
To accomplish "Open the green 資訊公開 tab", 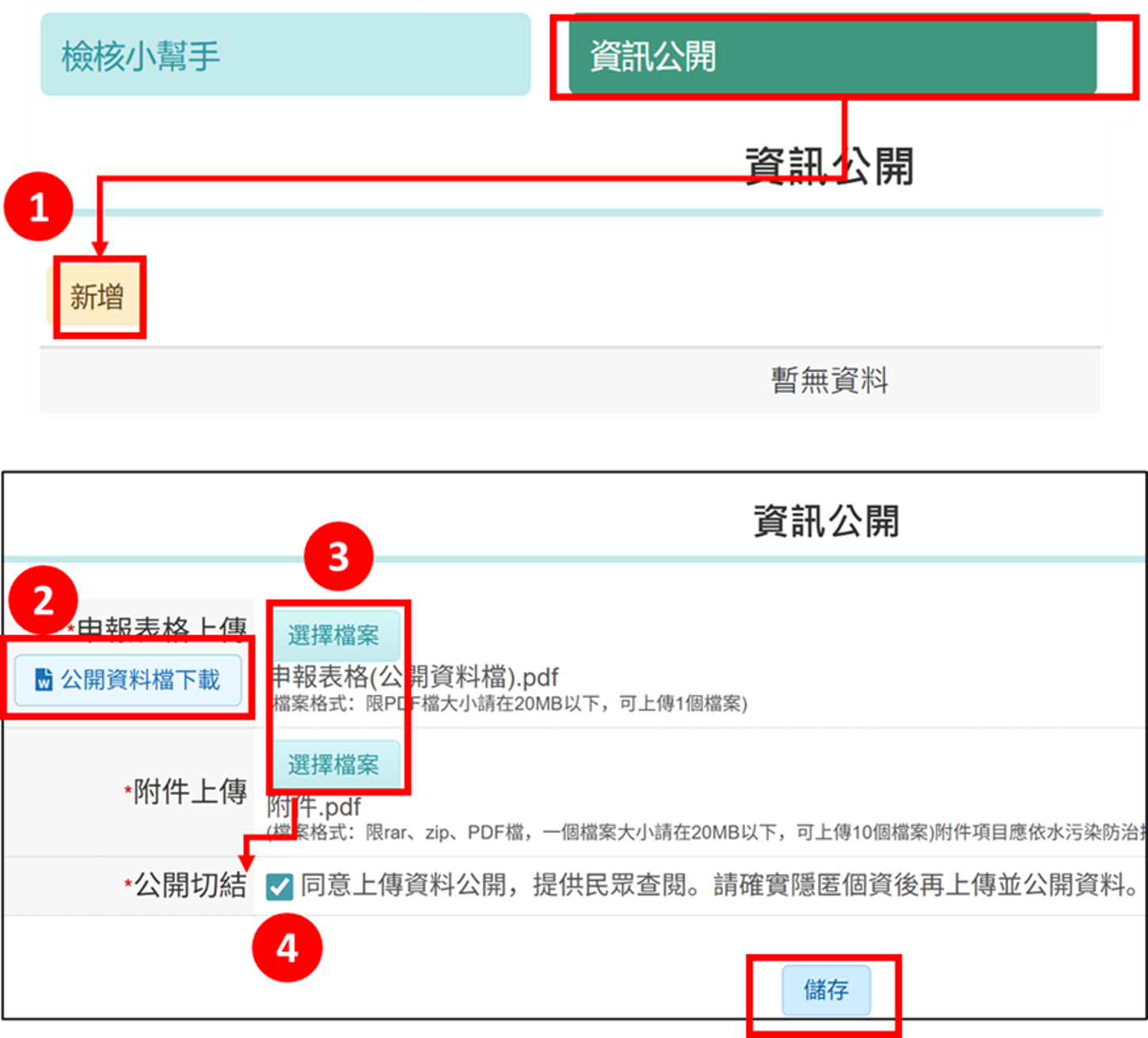I will pyautogui.click(x=833, y=56).
